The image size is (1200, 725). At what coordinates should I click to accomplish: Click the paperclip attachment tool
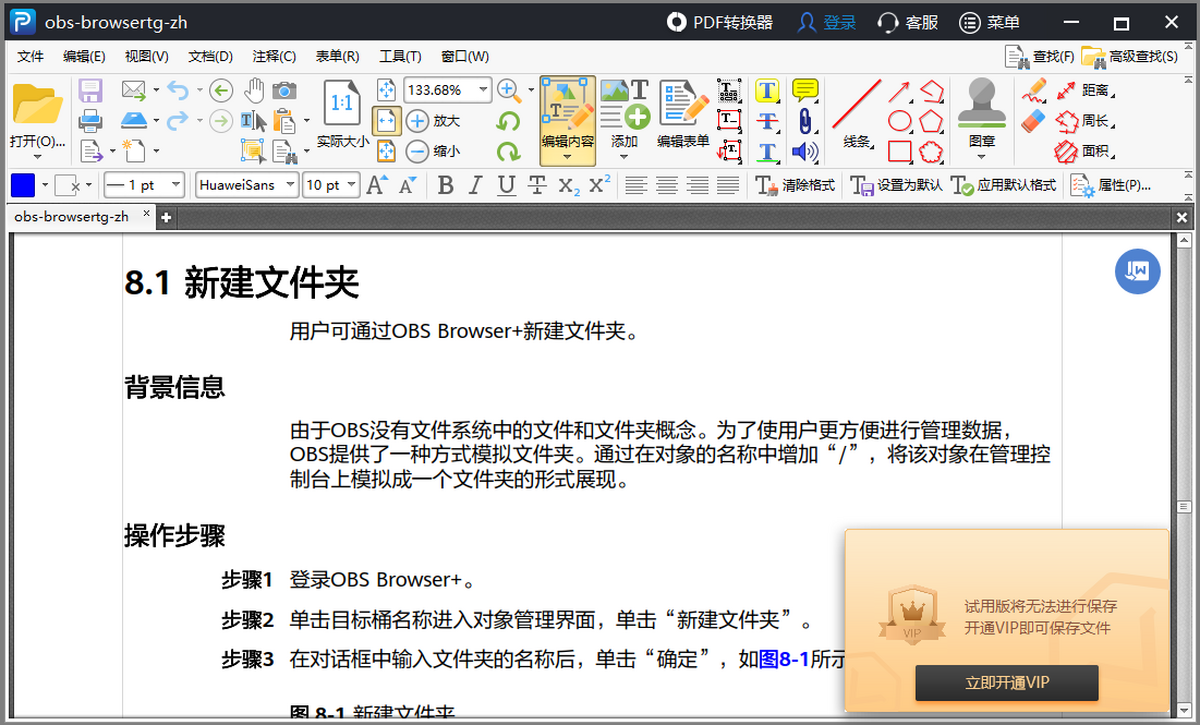click(805, 121)
